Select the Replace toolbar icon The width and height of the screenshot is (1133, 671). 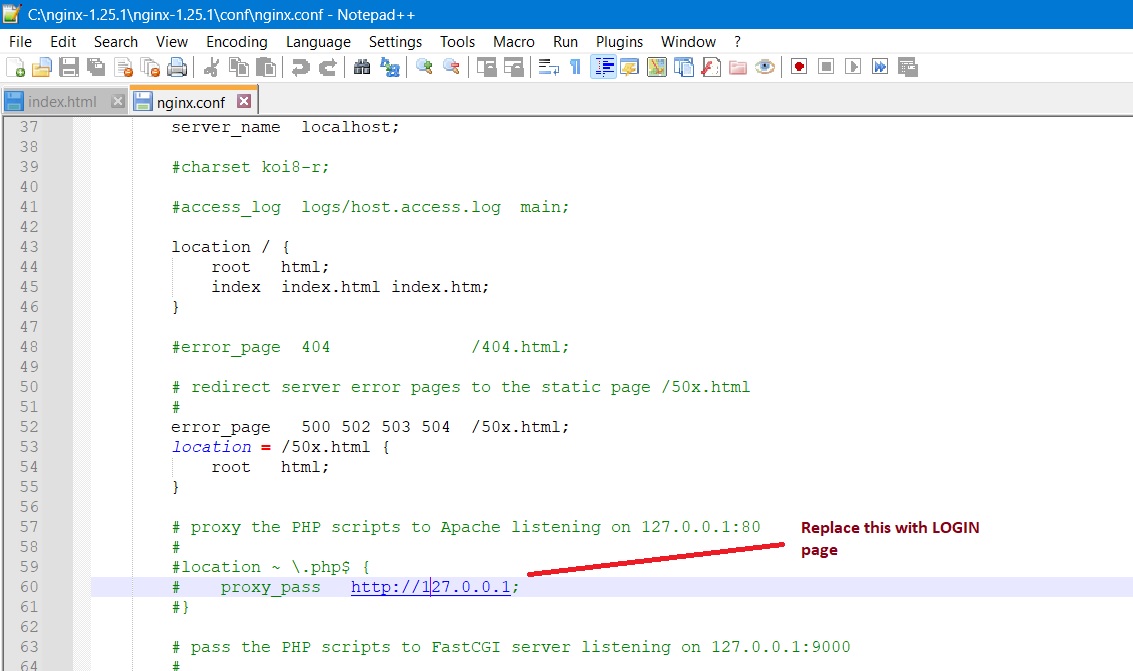click(x=390, y=67)
